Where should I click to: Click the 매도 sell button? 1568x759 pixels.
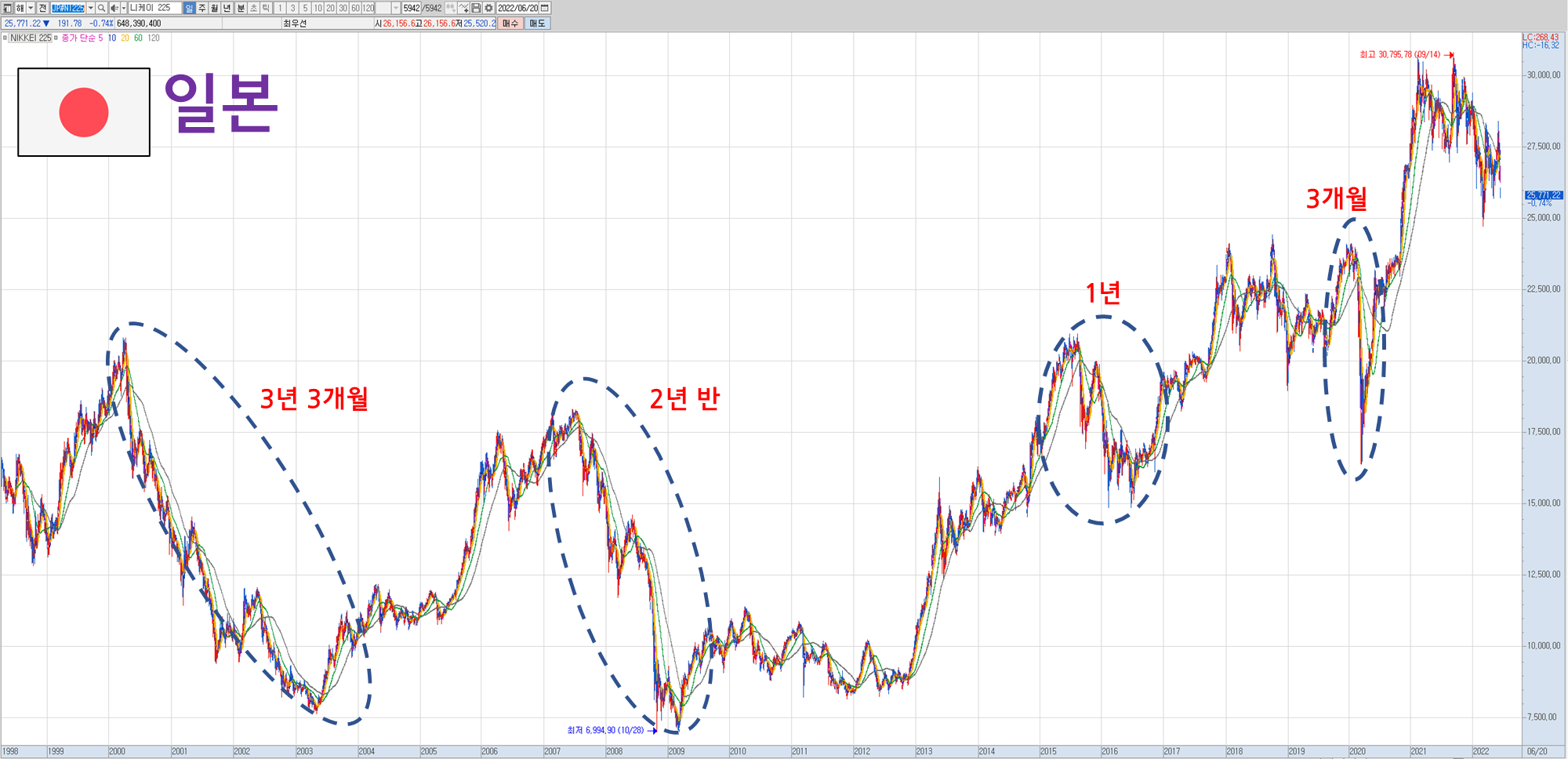coord(537,24)
